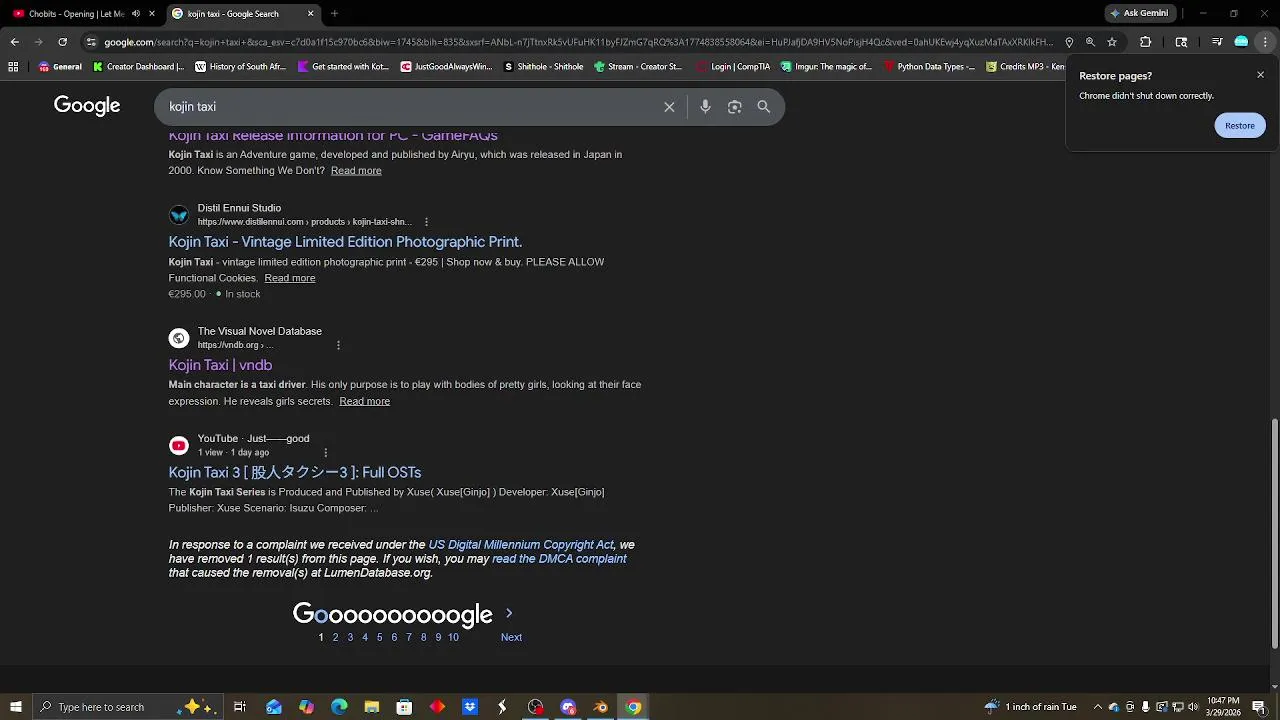Start voice search with the microphone icon
The height and width of the screenshot is (720, 1280).
pos(705,107)
